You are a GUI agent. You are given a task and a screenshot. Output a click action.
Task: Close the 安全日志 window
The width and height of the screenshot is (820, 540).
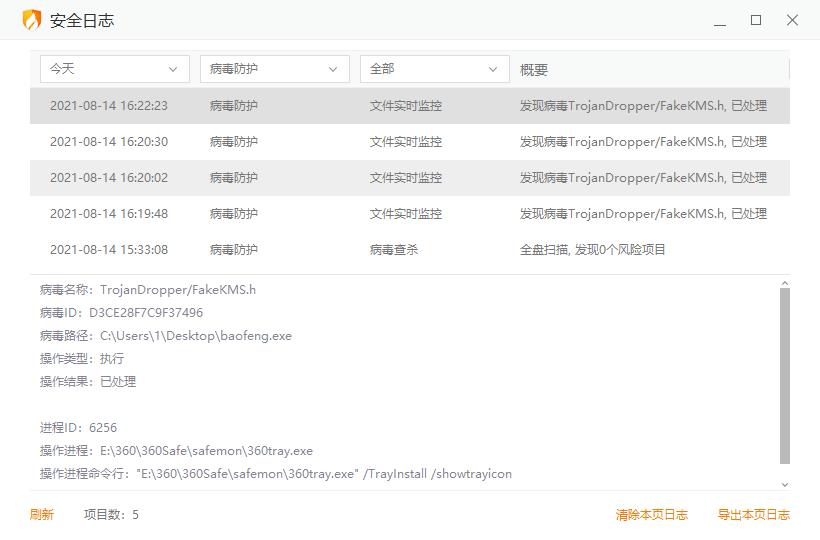click(x=792, y=20)
